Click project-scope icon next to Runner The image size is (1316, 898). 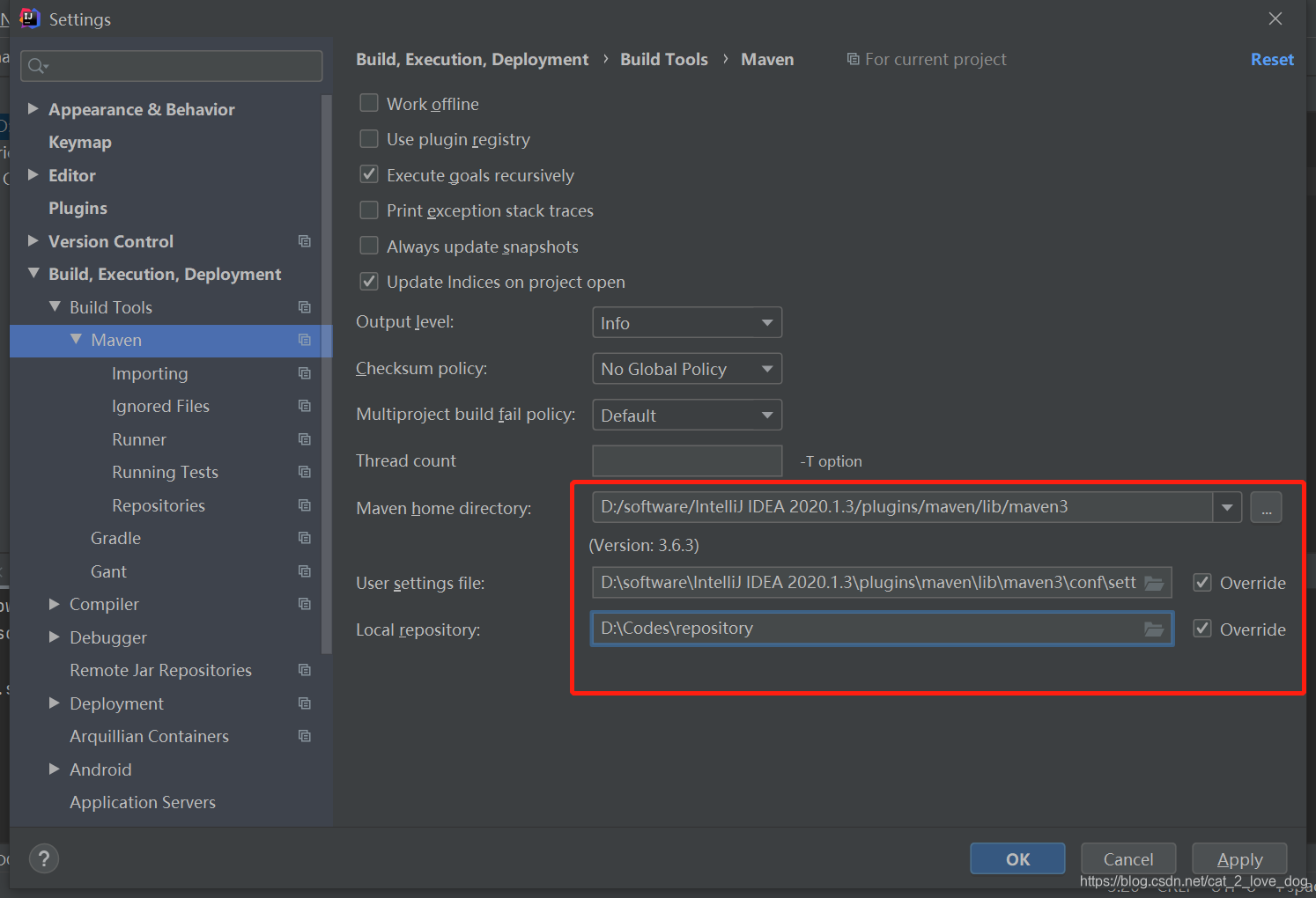point(305,439)
